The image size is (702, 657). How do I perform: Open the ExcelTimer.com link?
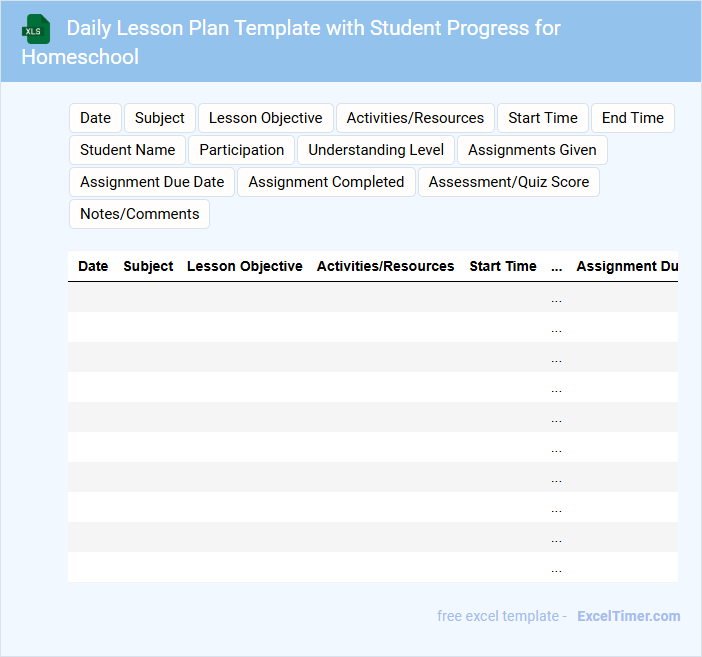point(628,616)
